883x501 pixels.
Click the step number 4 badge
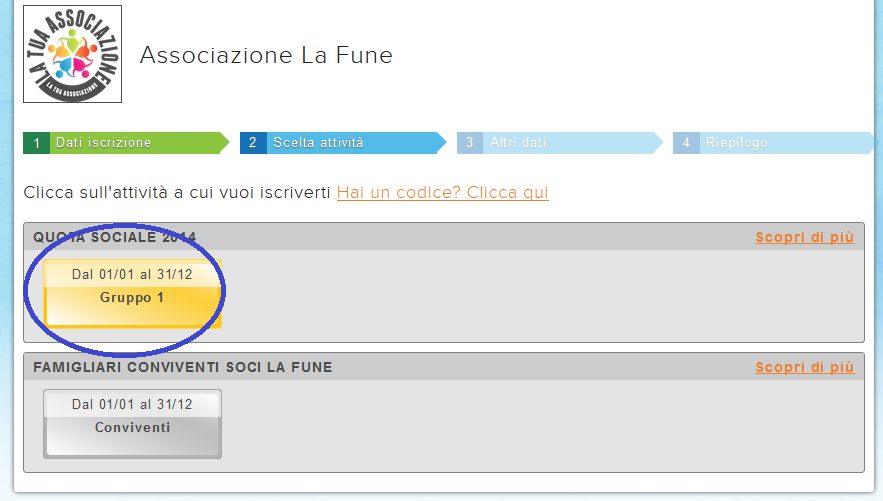pyautogui.click(x=686, y=143)
